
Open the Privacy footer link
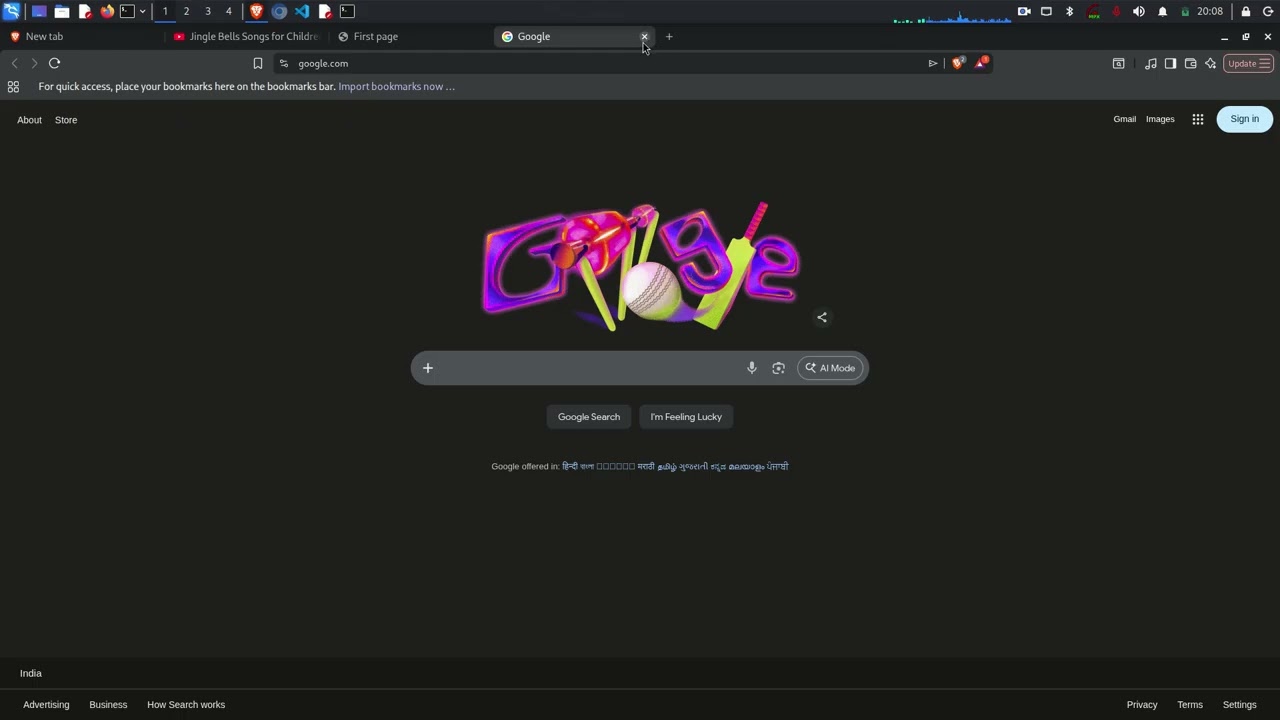[1142, 705]
